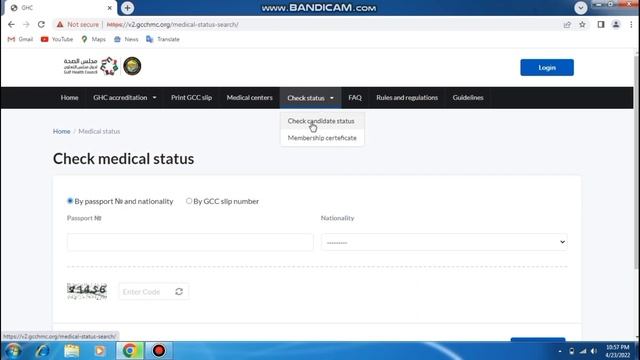This screenshot has height=360, width=640.
Task: Open the tab search chevron button
Action: [x=580, y=8]
